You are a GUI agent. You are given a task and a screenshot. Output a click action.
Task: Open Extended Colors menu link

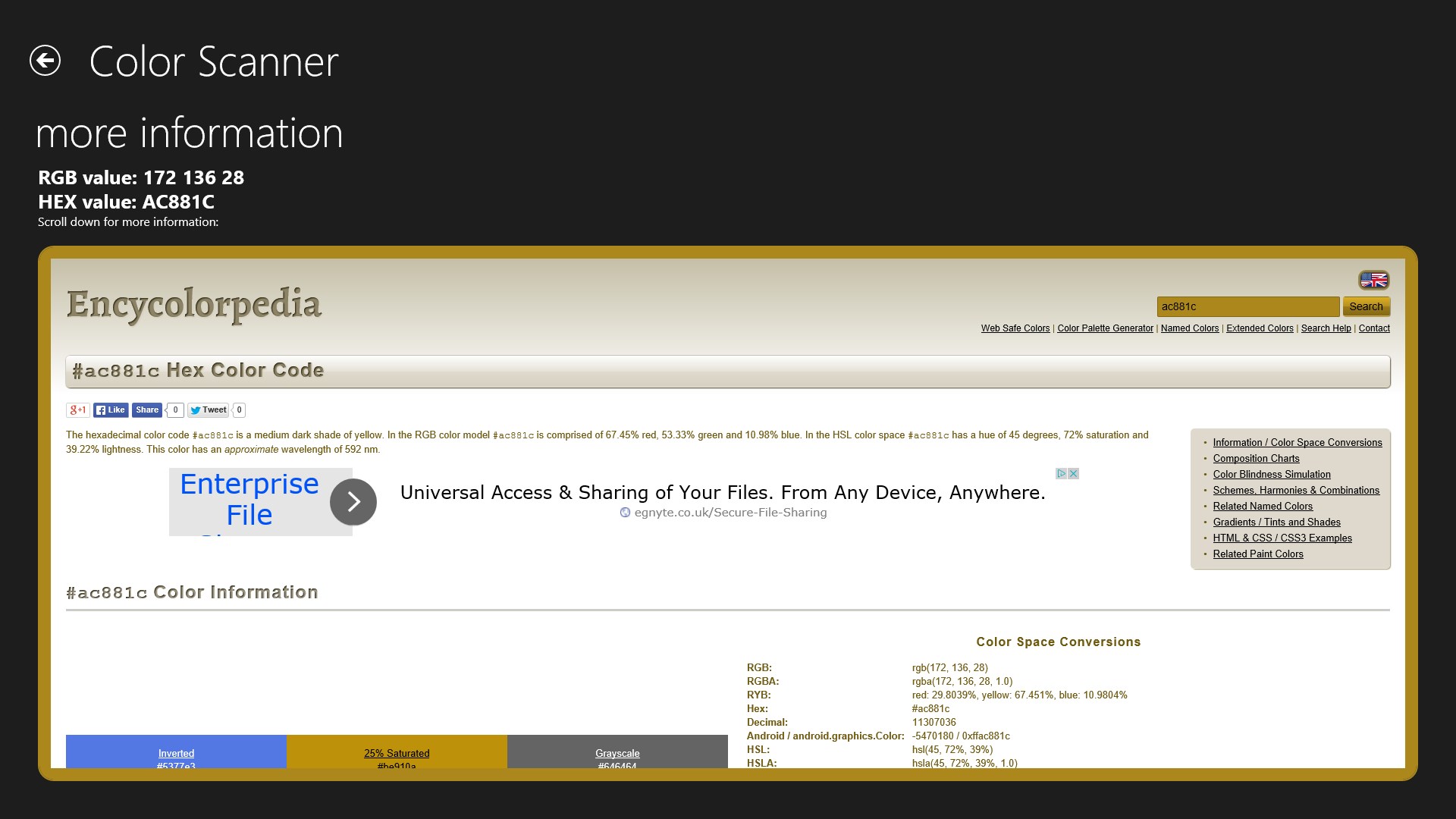[1260, 328]
